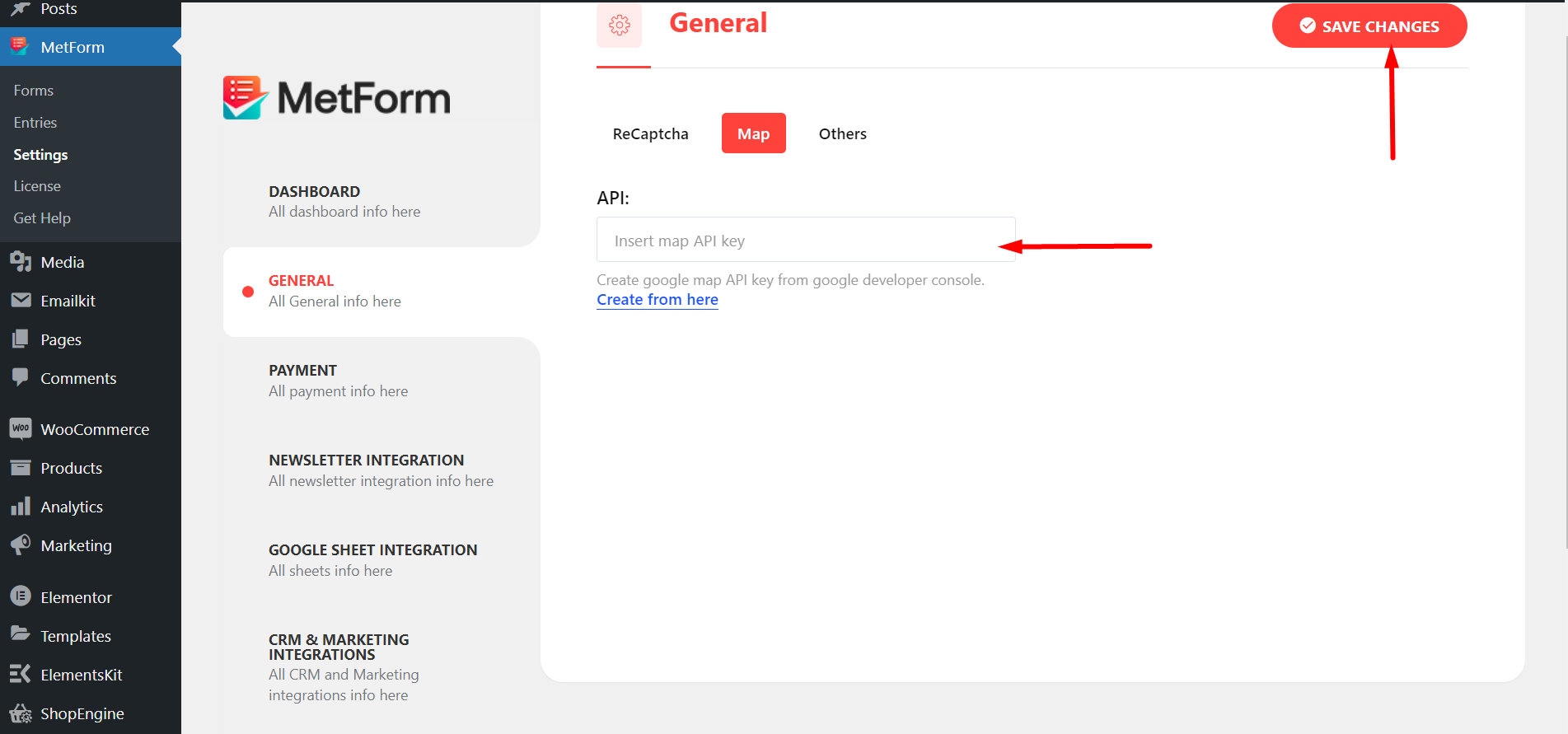Click the Products archive icon
The height and width of the screenshot is (734, 1568).
point(21,468)
